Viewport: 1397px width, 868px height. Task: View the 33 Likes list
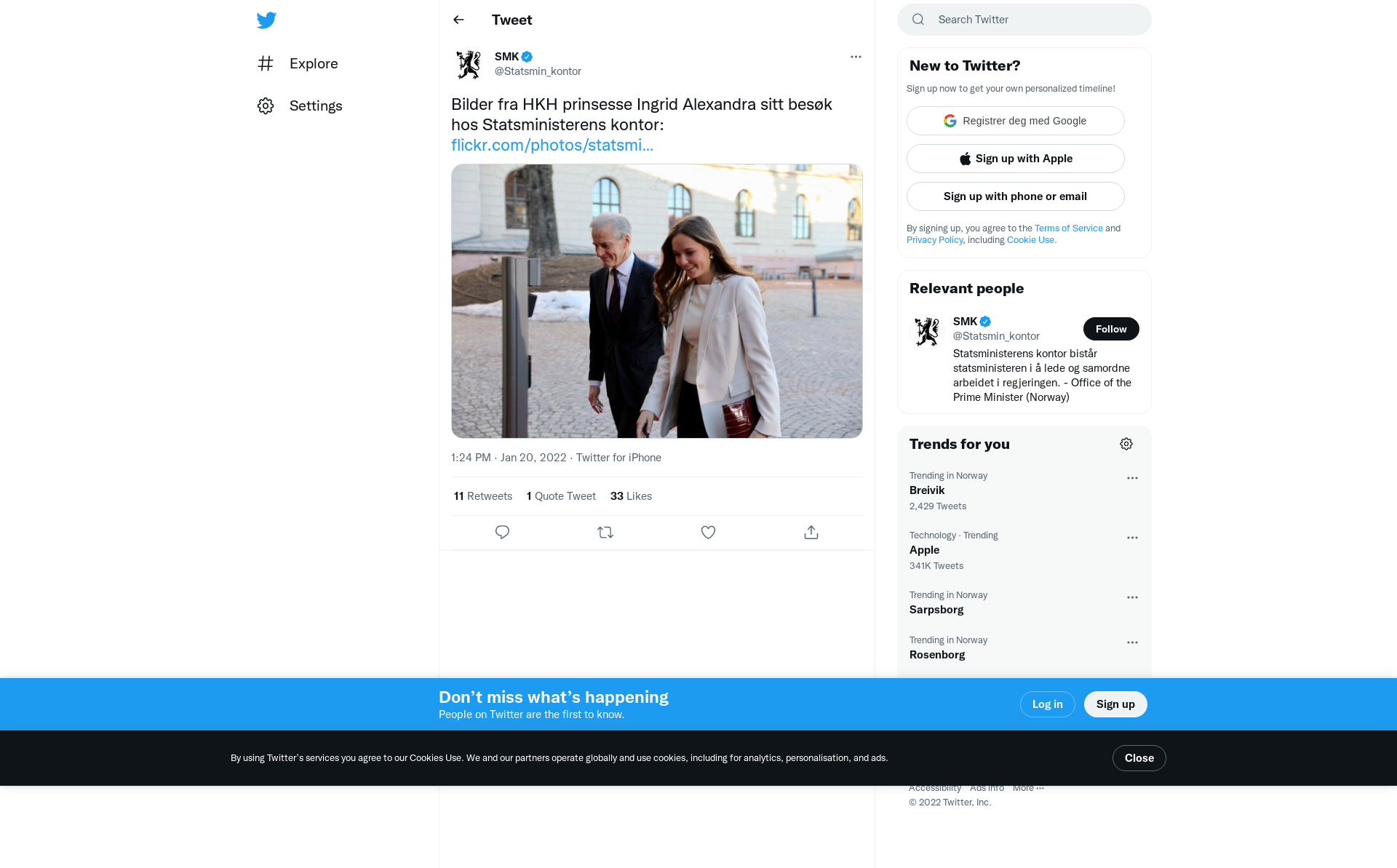coord(631,496)
